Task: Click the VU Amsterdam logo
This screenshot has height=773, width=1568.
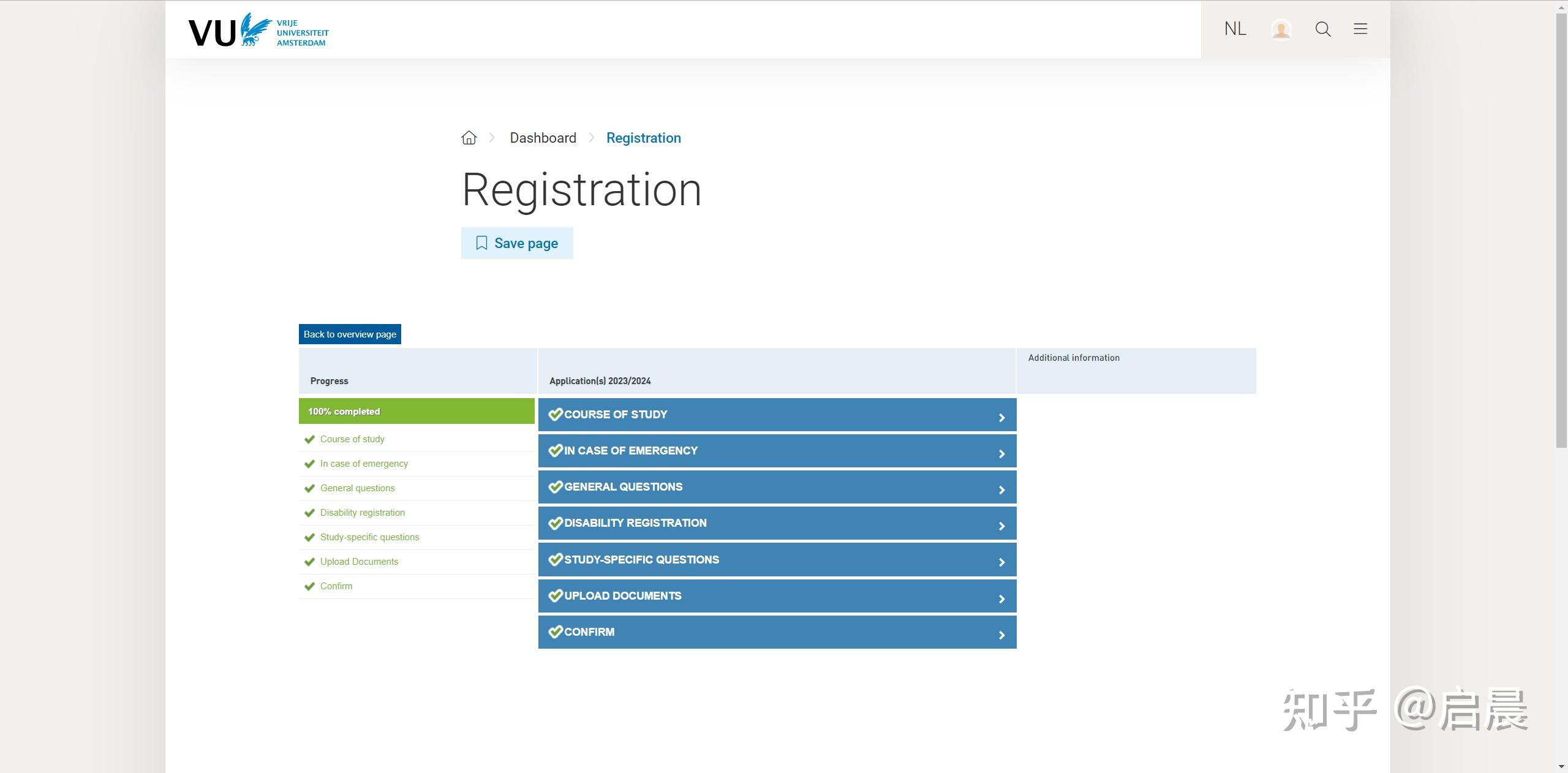Action: (258, 31)
